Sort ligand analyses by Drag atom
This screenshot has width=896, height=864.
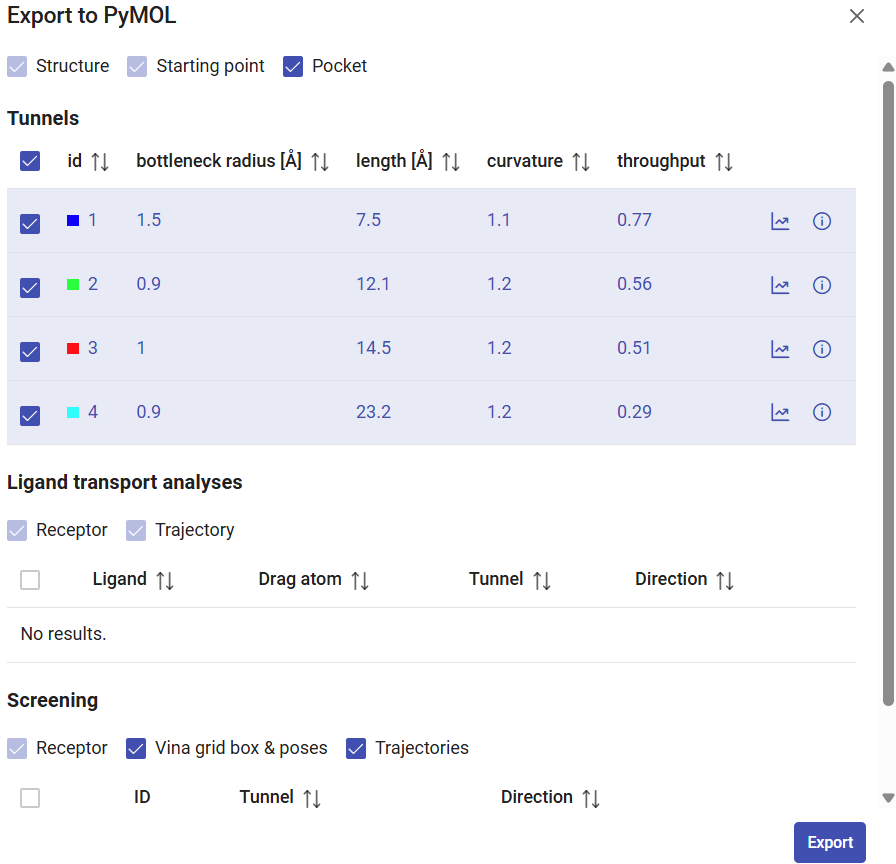tap(360, 581)
